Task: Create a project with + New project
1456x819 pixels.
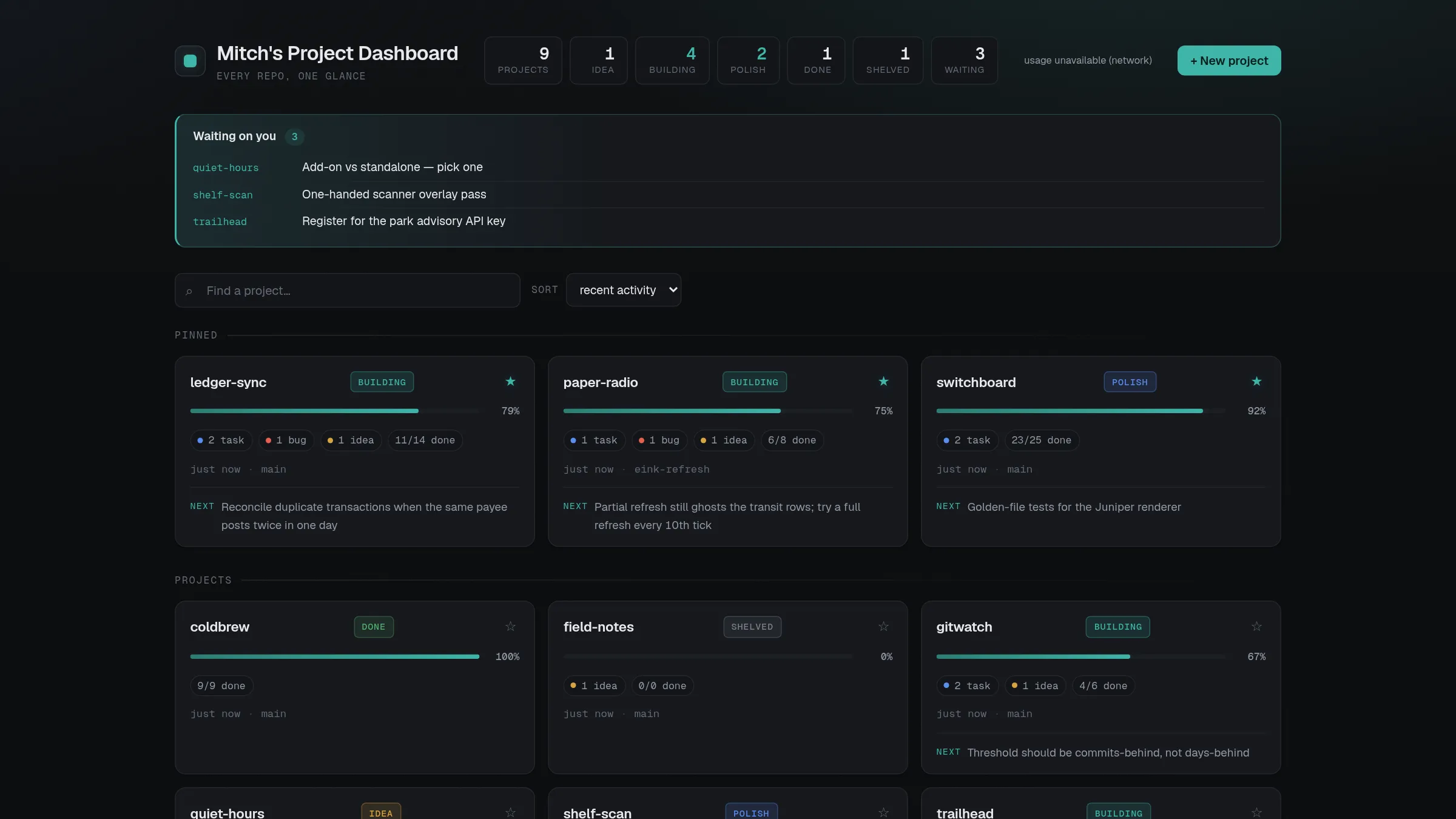Action: coord(1229,61)
